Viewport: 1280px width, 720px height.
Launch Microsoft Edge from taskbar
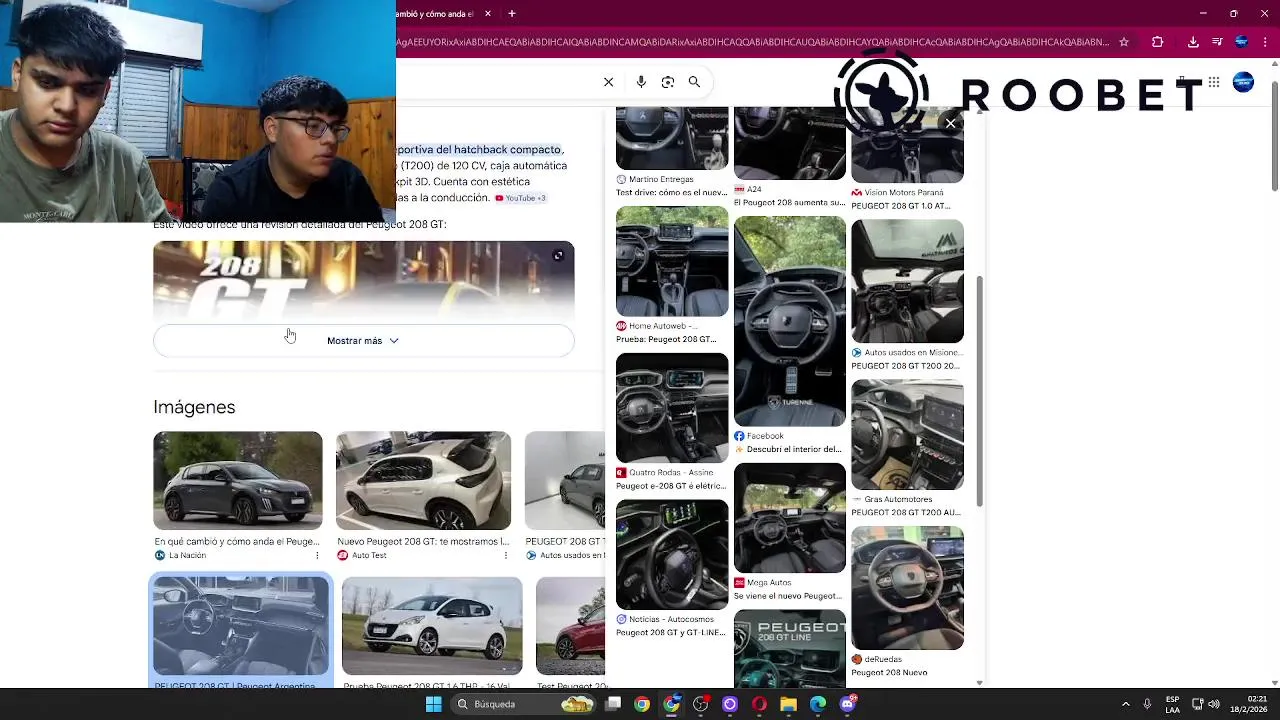coord(818,704)
